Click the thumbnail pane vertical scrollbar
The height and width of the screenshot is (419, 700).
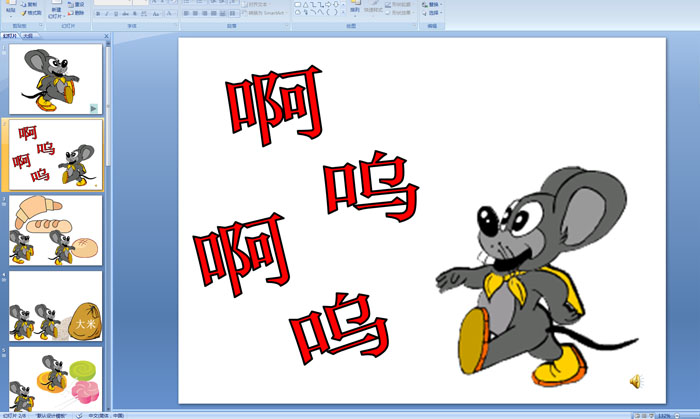click(x=108, y=225)
